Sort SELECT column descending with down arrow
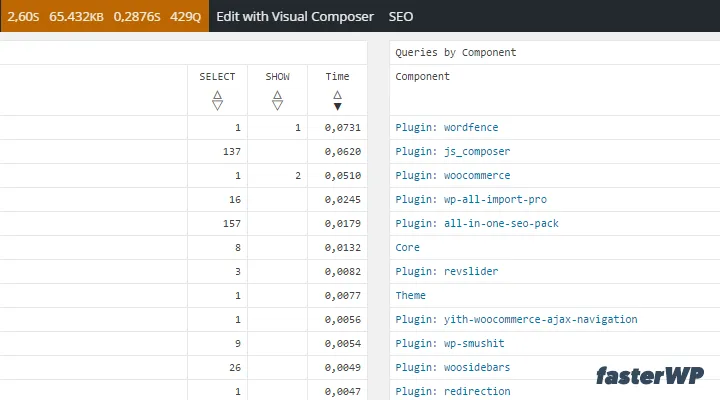720x400 pixels. pyautogui.click(x=217, y=106)
